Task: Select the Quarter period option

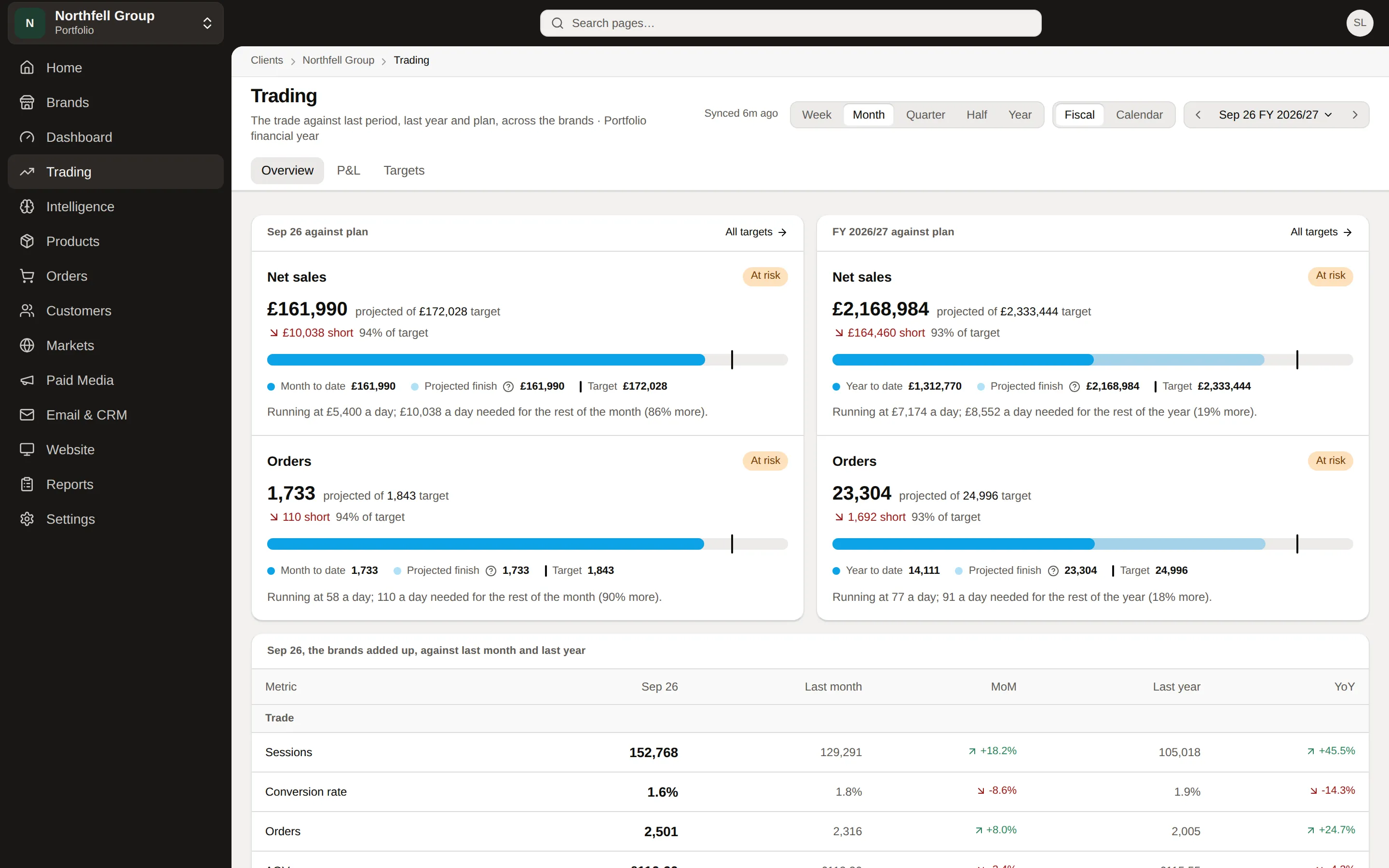Action: [925, 115]
